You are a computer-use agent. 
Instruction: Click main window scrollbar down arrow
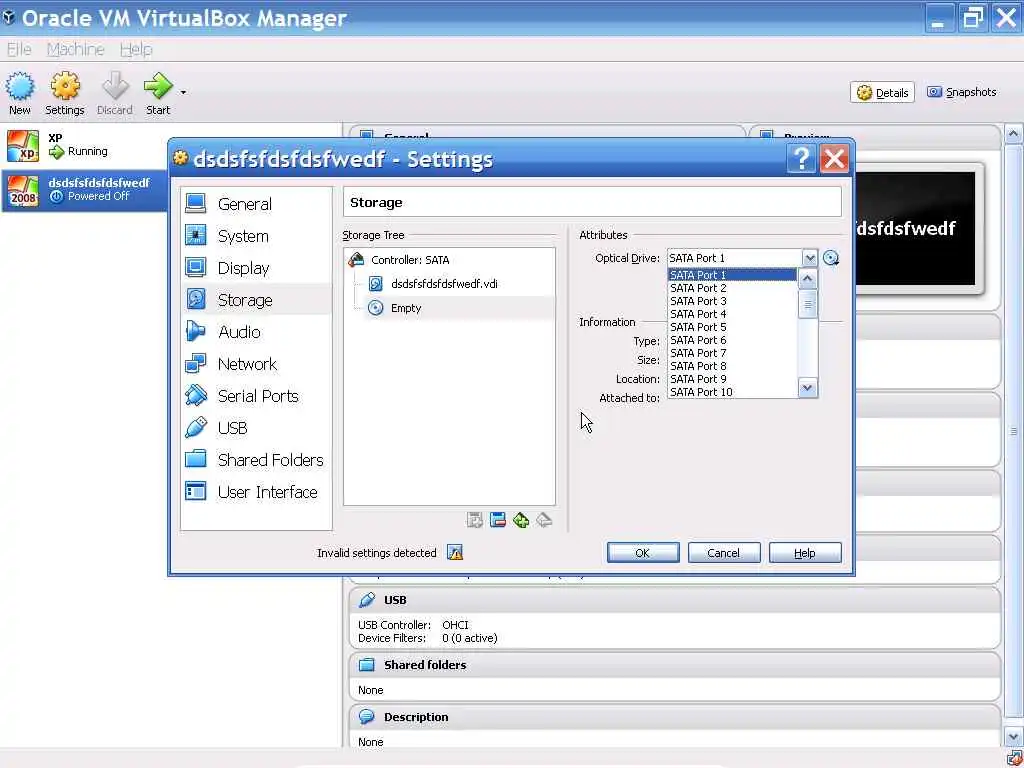pyautogui.click(x=1013, y=737)
